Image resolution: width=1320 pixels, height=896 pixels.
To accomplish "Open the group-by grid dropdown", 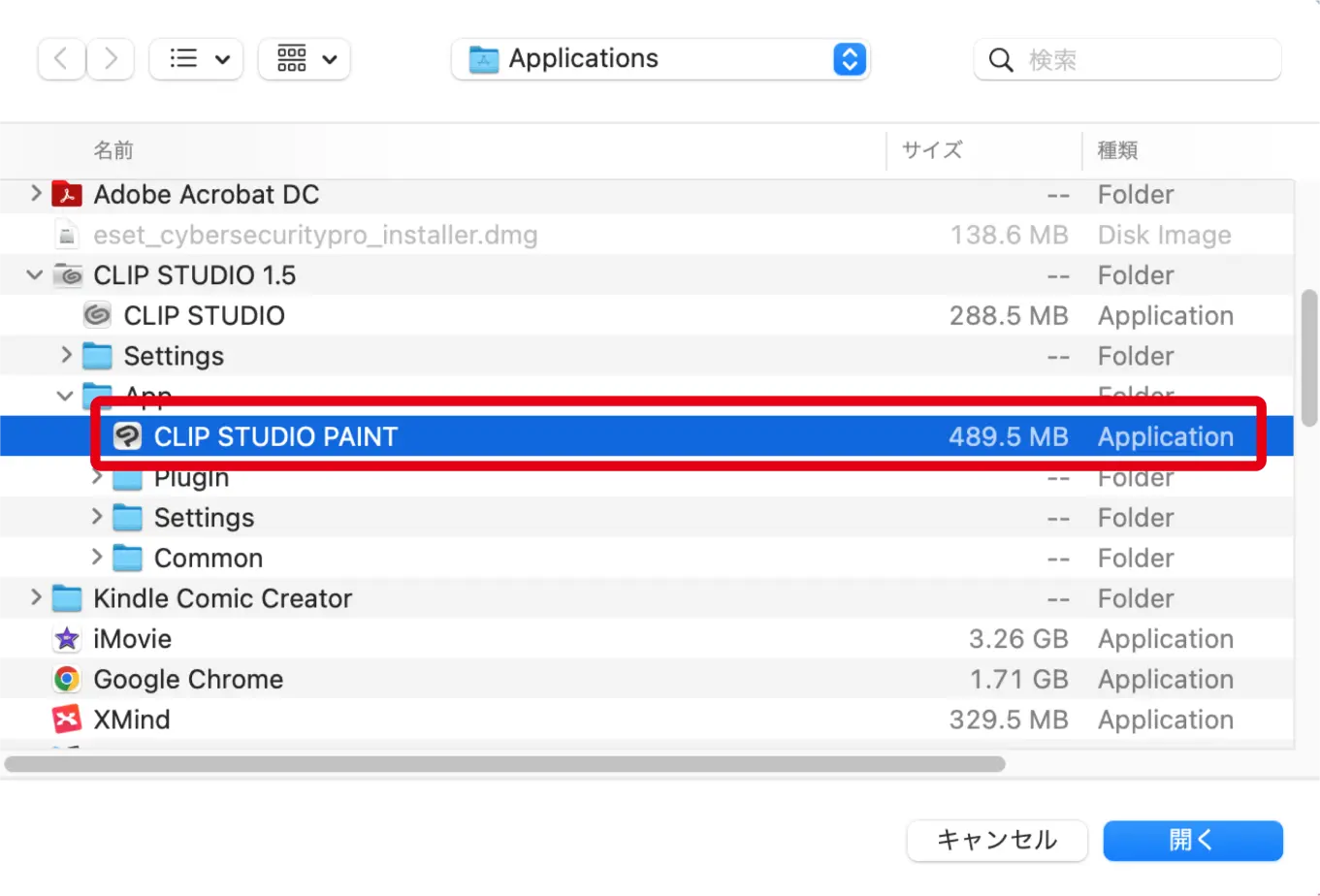I will point(305,59).
